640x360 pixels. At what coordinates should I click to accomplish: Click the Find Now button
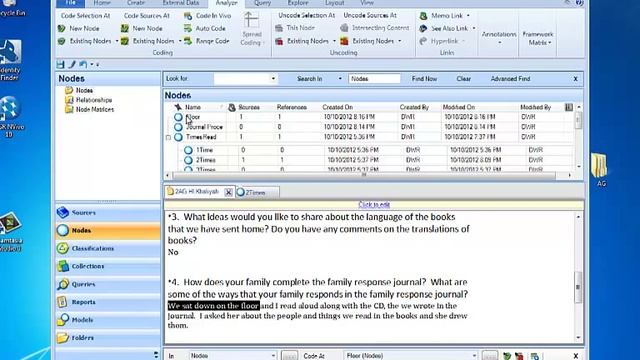pyautogui.click(x=424, y=79)
